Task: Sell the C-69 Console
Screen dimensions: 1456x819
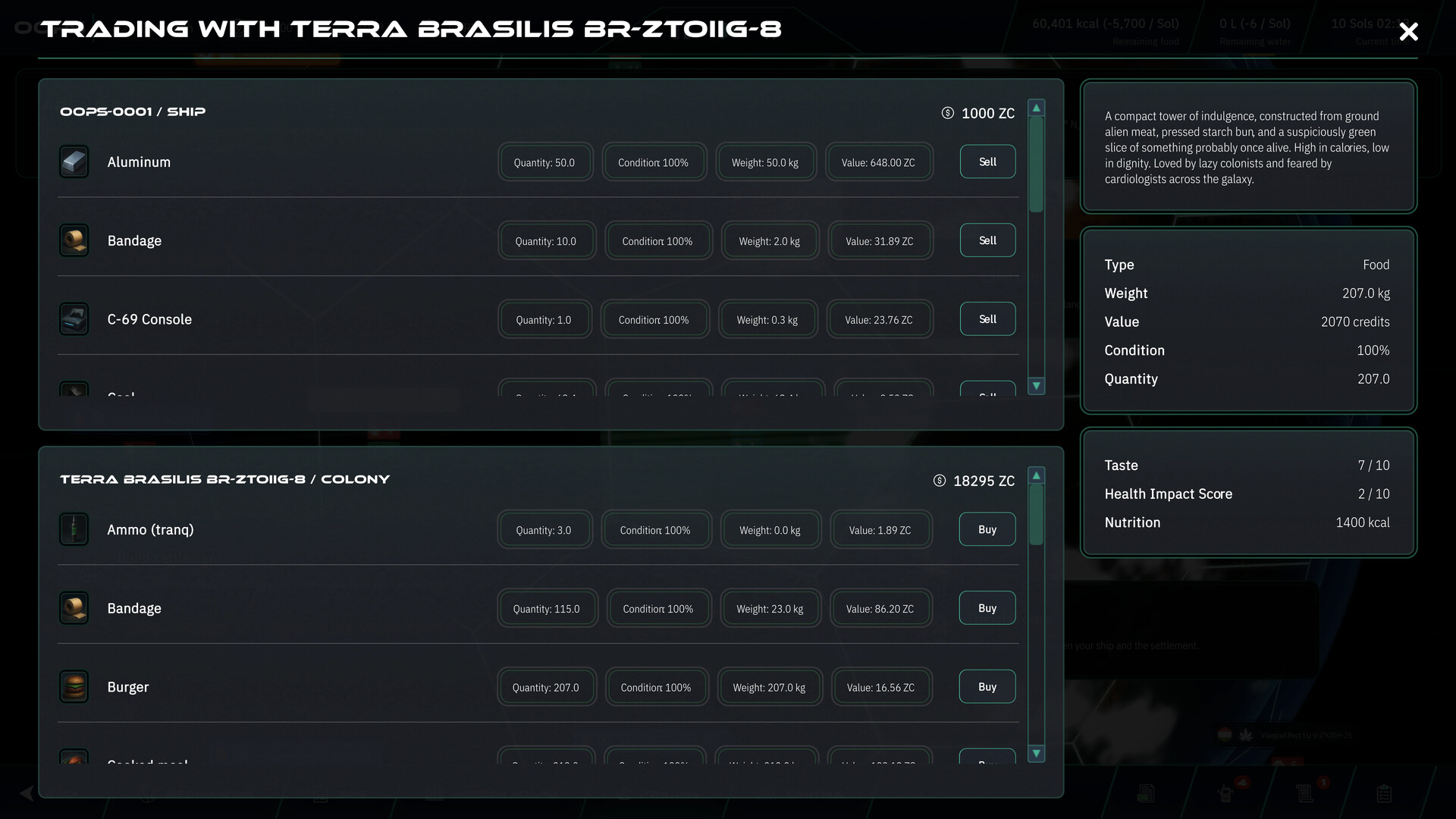Action: point(987,318)
